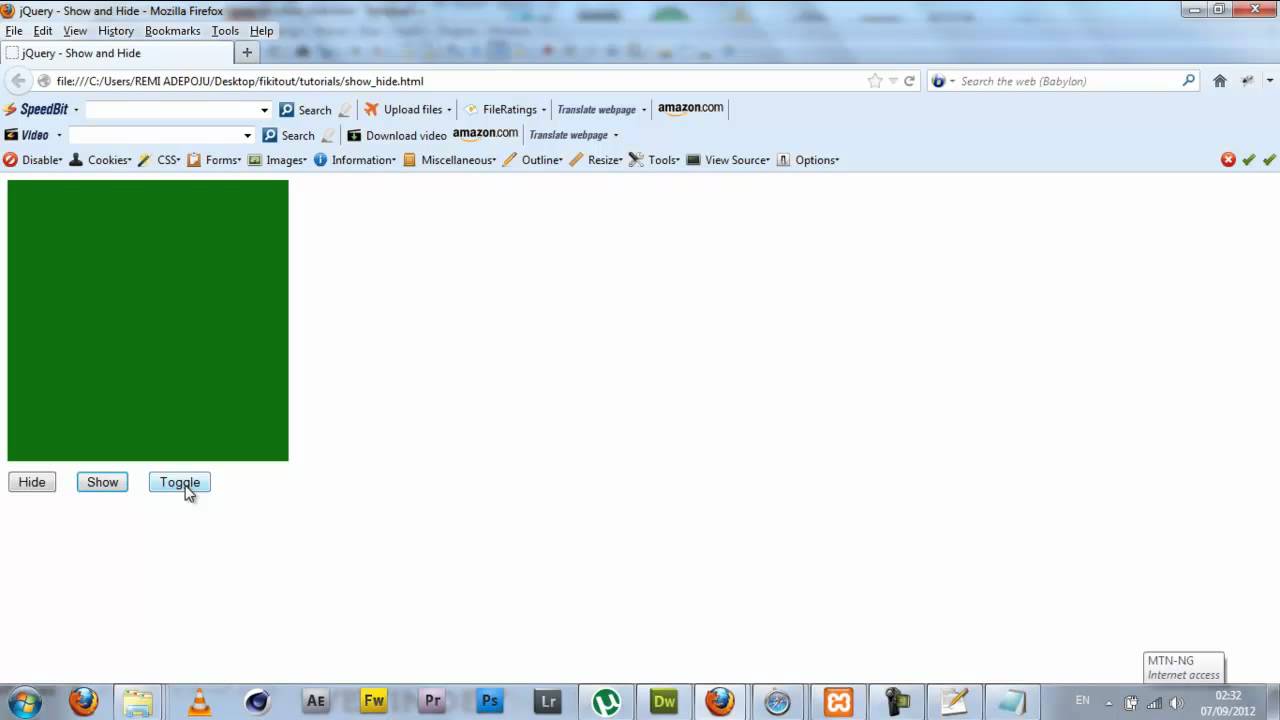
Task: Open Fireworks from taskbar
Action: tap(374, 702)
